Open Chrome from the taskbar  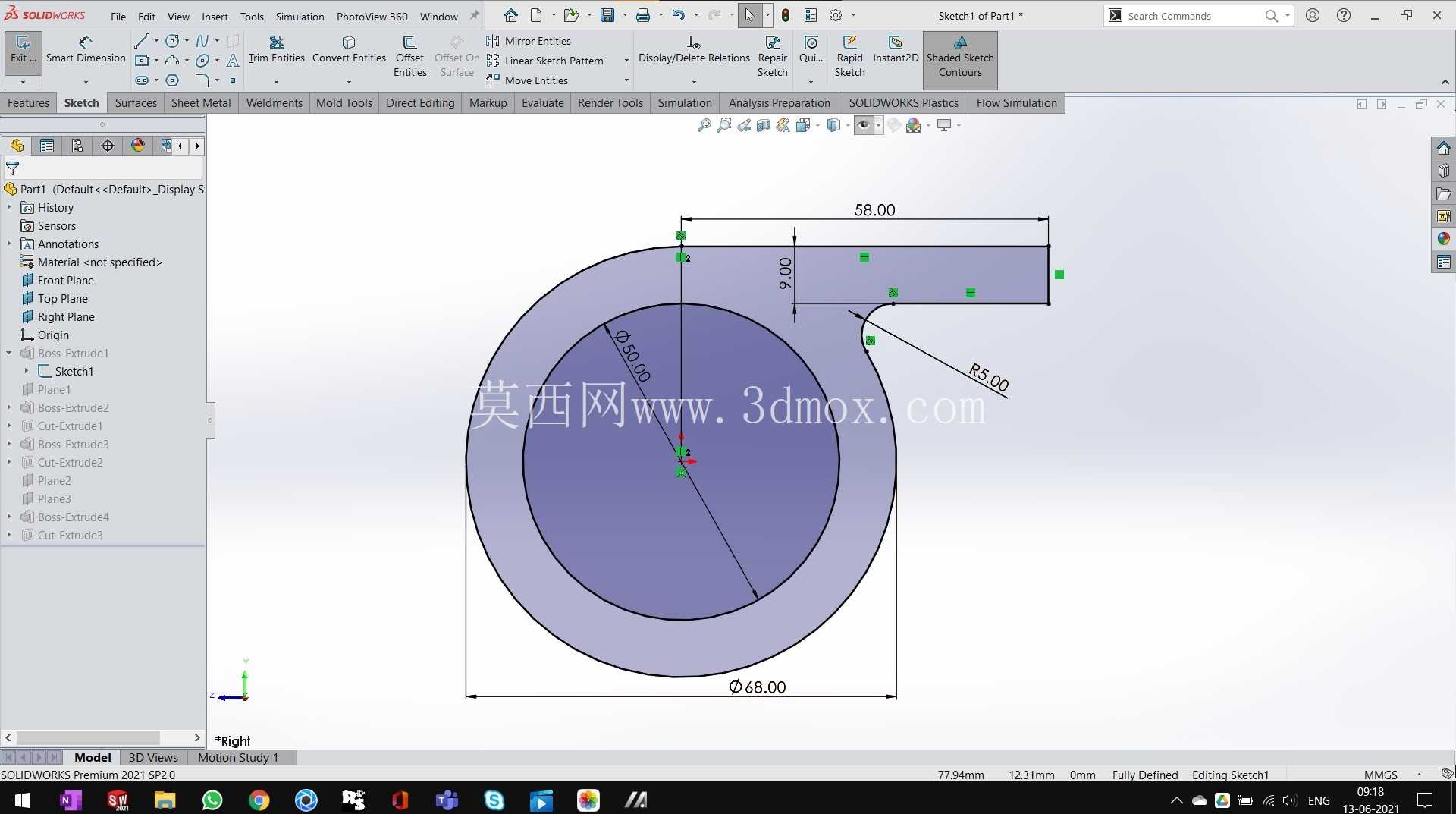(x=259, y=800)
